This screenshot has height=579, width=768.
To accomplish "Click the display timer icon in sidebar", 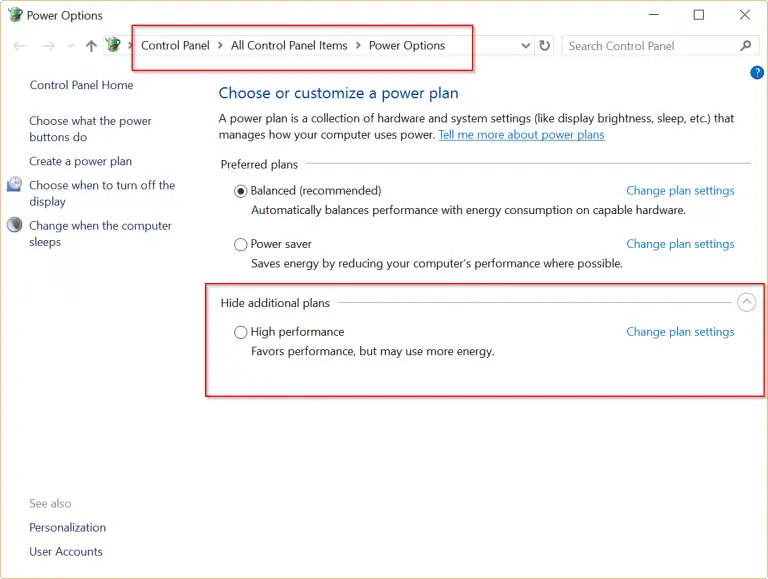I will click(x=14, y=184).
